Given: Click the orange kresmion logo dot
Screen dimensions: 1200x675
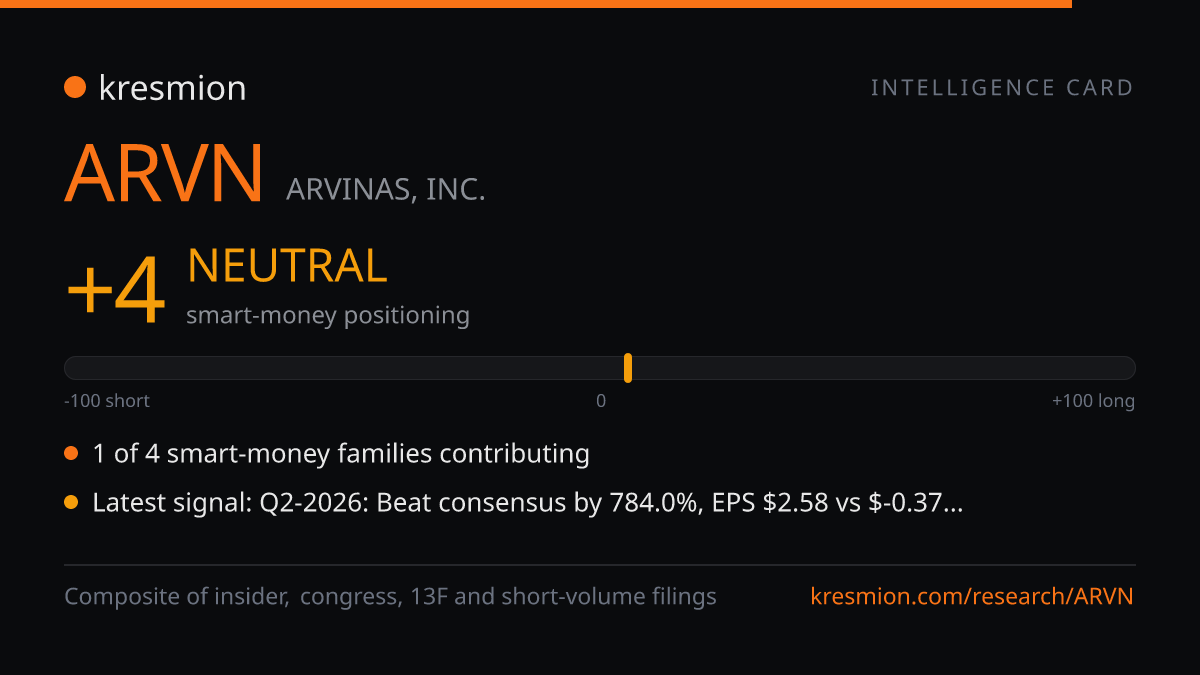Looking at the screenshot, I should (74, 88).
